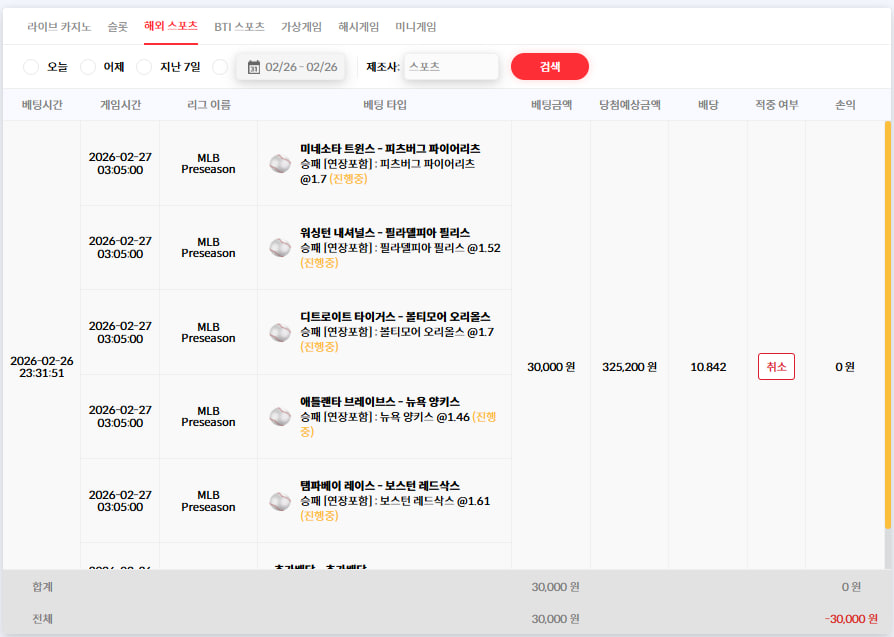Open the 02/26 - 02/26 date picker
Image resolution: width=894 pixels, height=637 pixels.
point(291,67)
